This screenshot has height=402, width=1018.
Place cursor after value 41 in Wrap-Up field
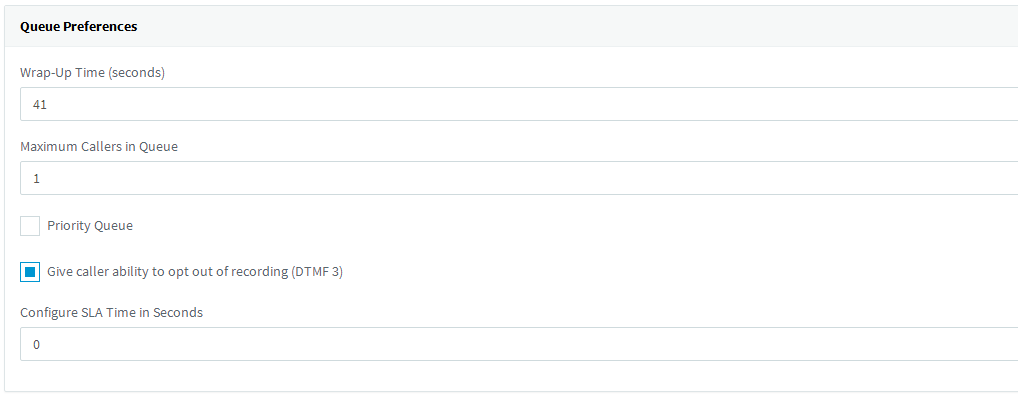tap(49, 104)
